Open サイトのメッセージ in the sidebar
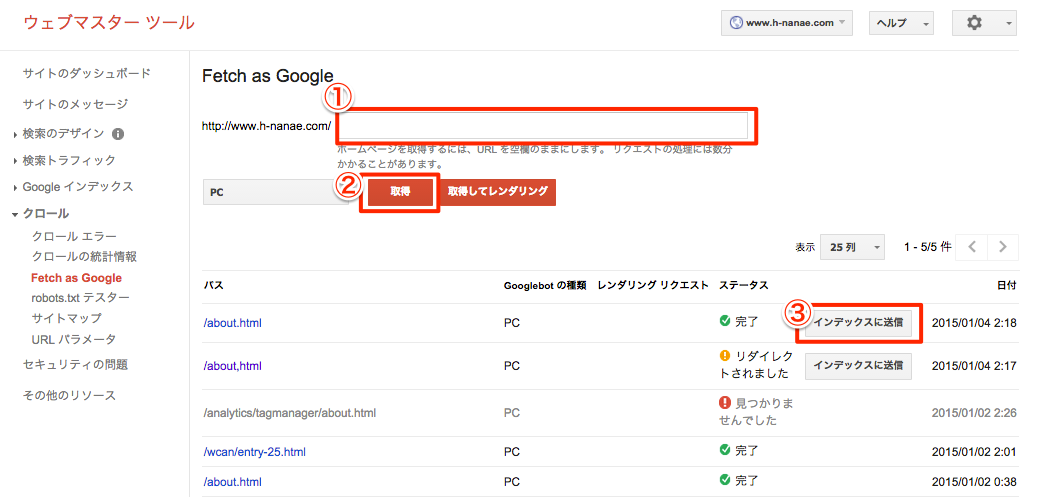This screenshot has height=497, width=1051. 75,105
